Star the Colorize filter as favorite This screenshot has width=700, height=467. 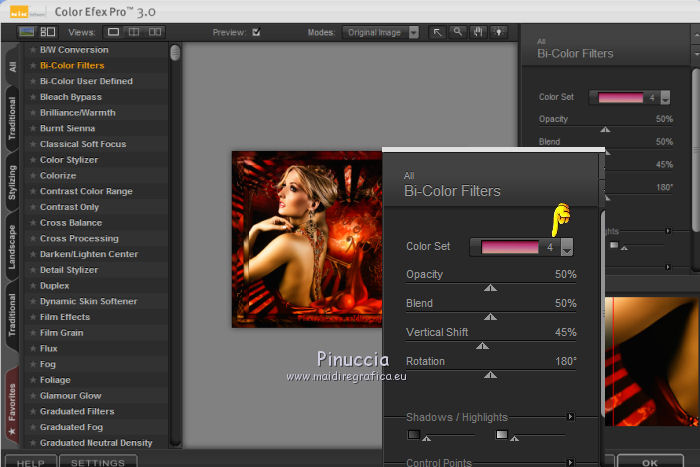click(x=33, y=176)
